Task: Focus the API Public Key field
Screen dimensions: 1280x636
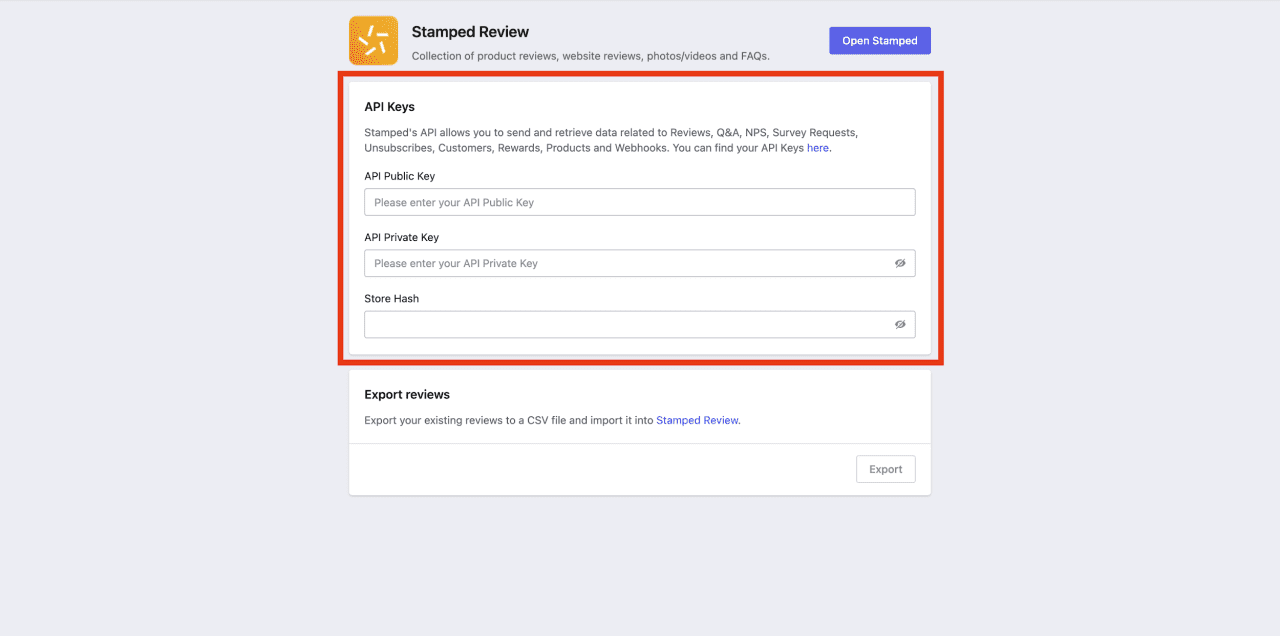Action: click(x=640, y=202)
